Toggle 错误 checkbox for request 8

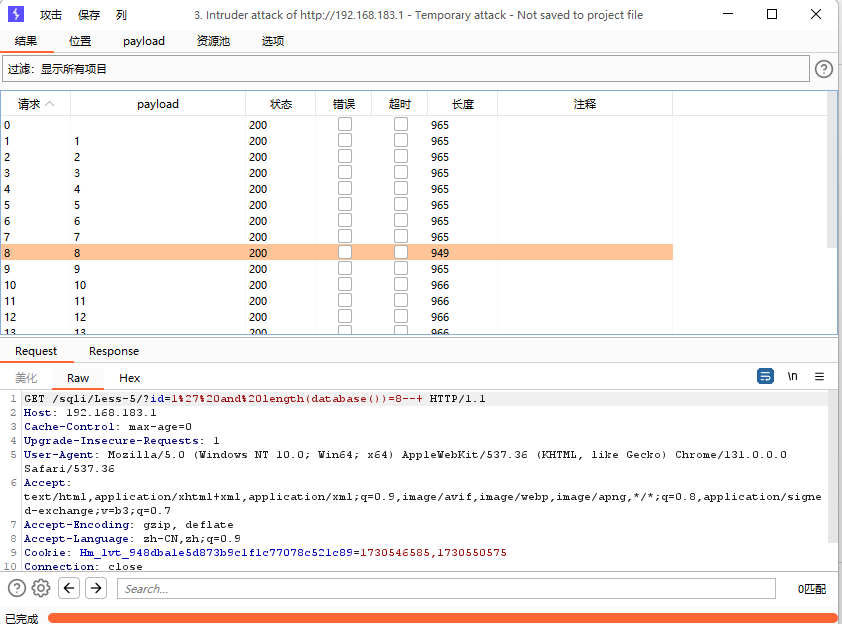[x=345, y=252]
